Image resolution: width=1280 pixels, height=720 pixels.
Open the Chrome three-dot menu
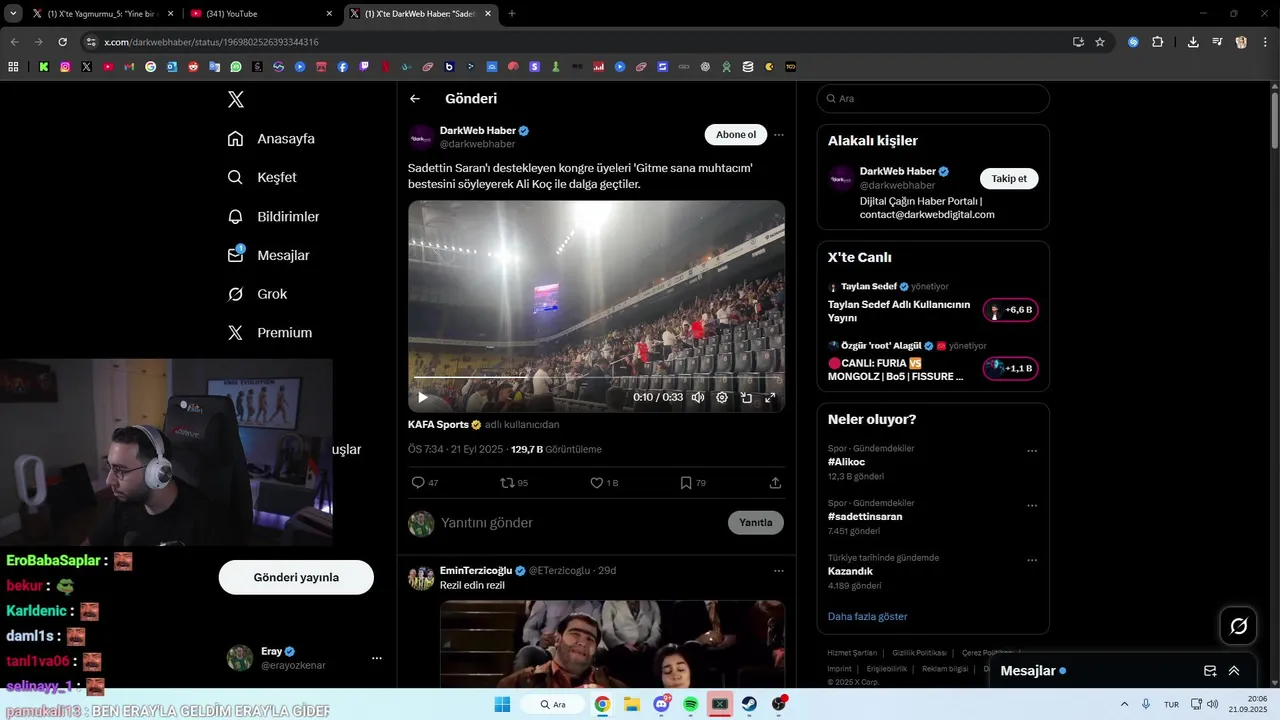pos(1265,42)
